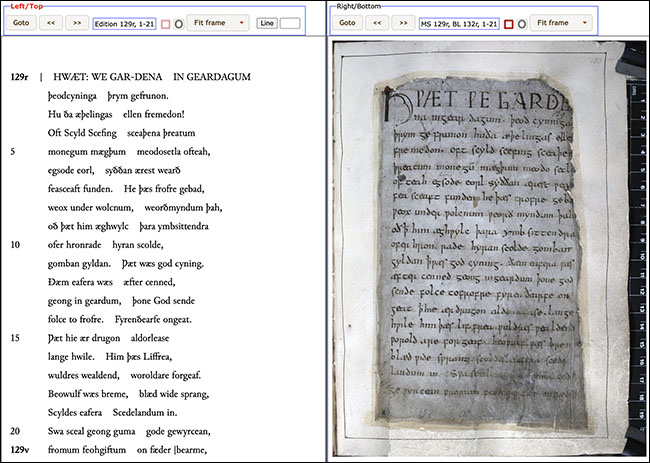Click line "HWÆT: WE GAR-DENA IN GEARDAGUM"
Image resolution: width=650 pixels, height=463 pixels.
pos(152,77)
